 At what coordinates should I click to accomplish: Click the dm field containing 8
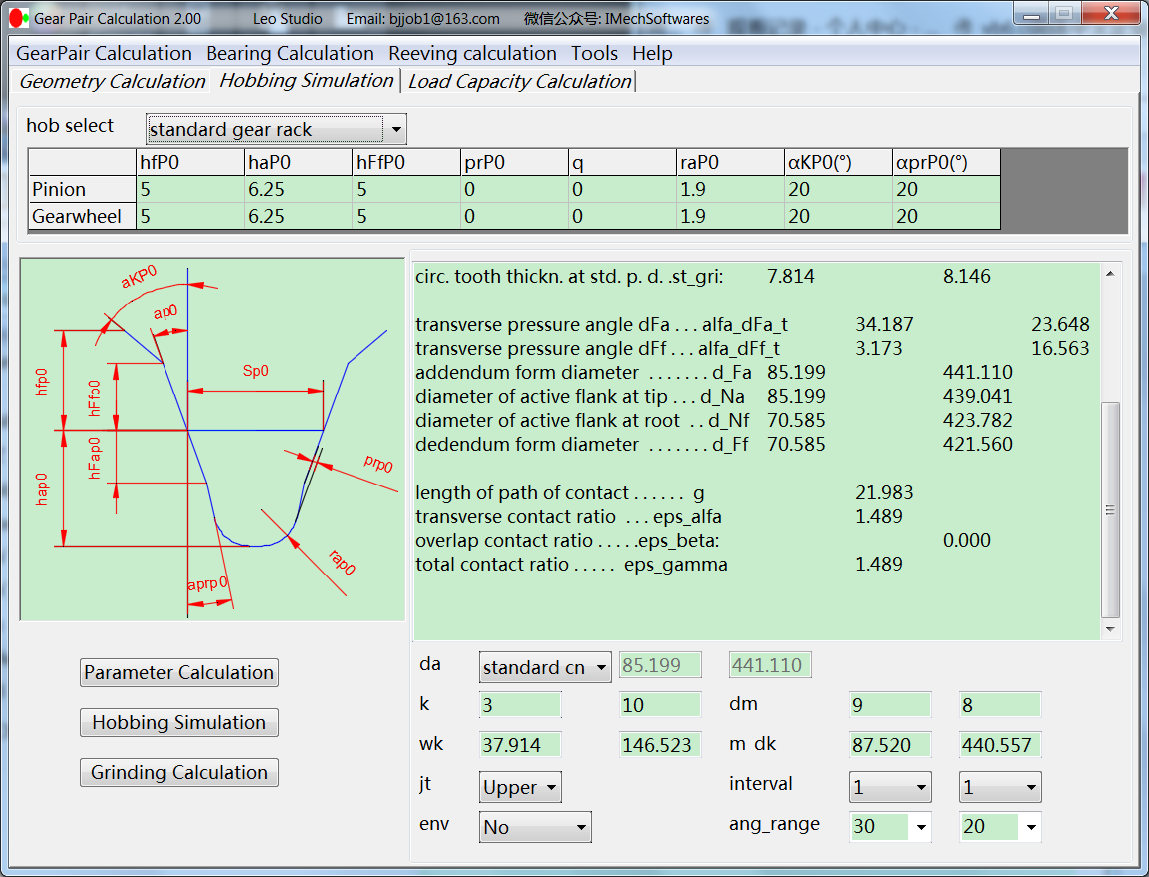click(1000, 705)
